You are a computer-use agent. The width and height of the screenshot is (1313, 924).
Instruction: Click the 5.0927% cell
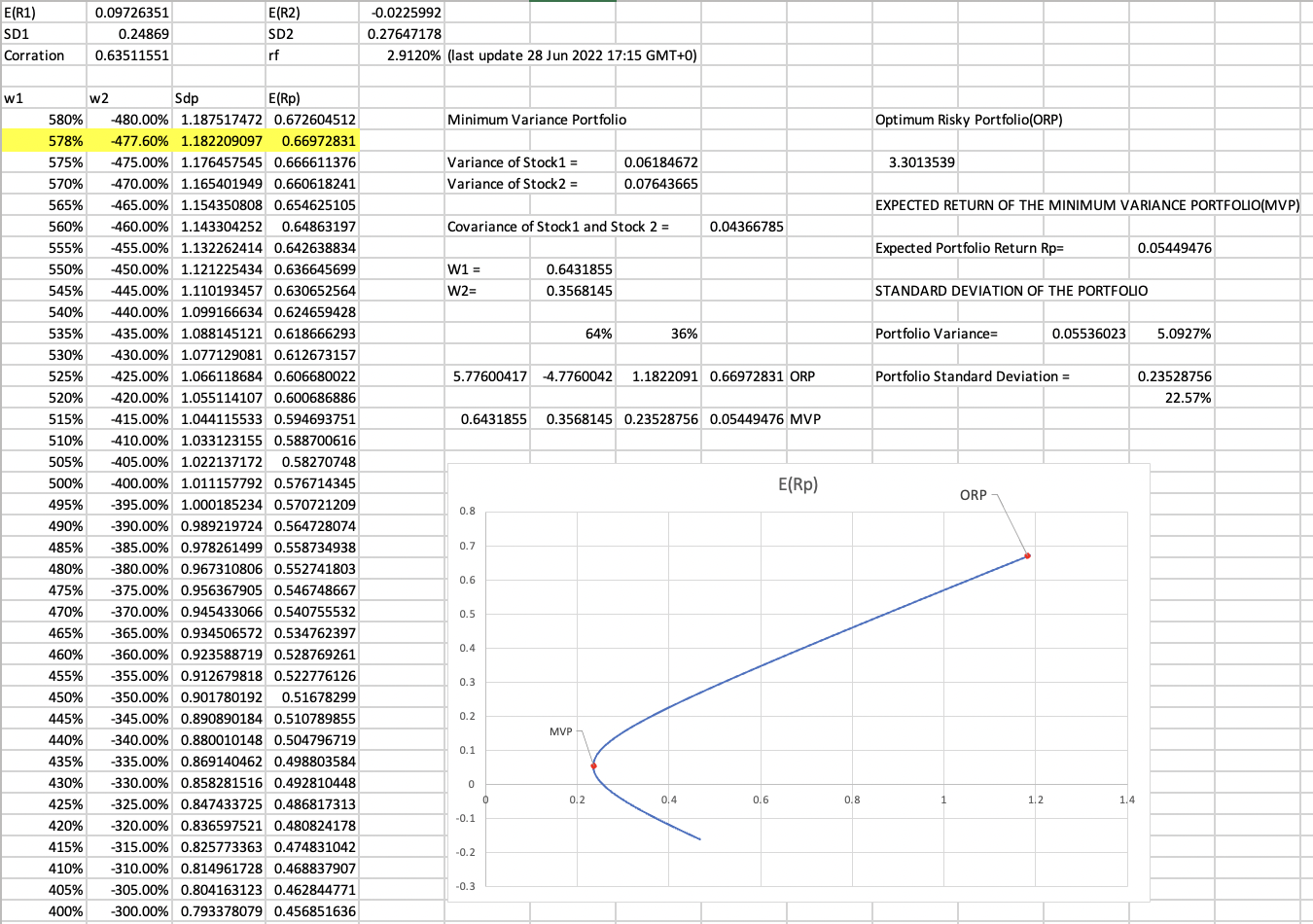[x=1173, y=334]
